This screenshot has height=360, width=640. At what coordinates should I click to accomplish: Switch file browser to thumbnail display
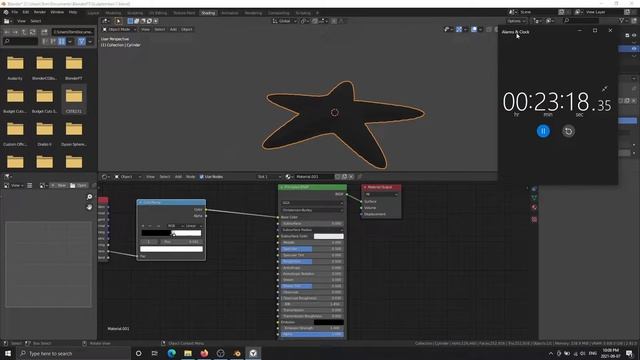62,41
